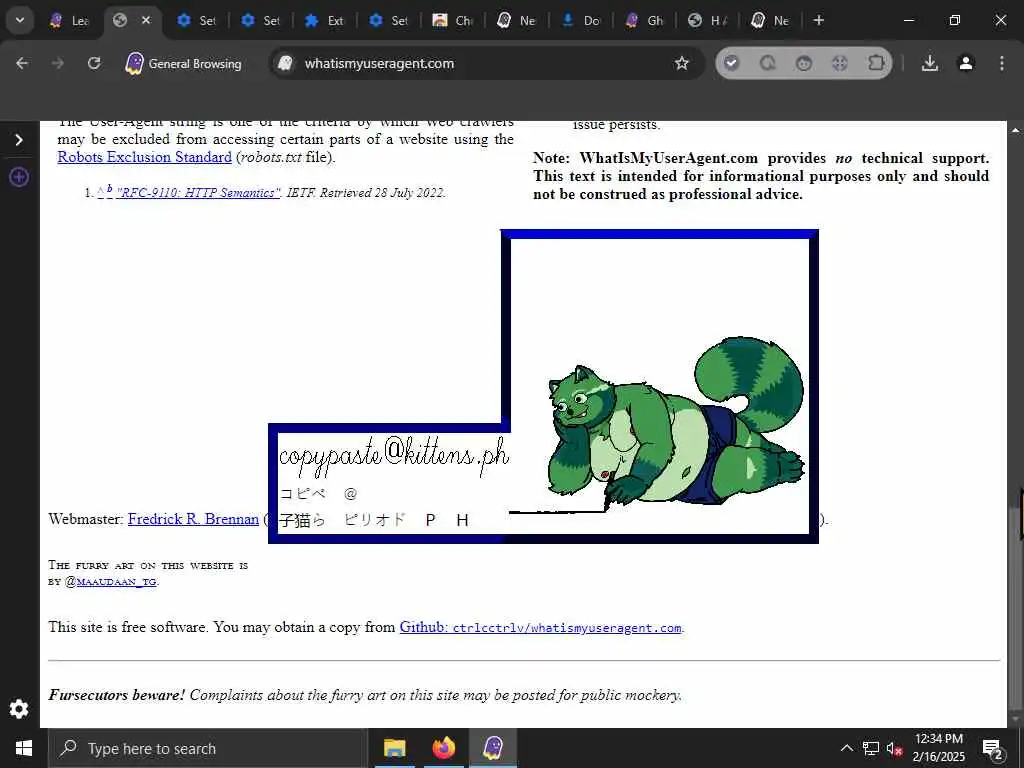Open a new tab with plus button
1024x768 pixels.
click(819, 20)
